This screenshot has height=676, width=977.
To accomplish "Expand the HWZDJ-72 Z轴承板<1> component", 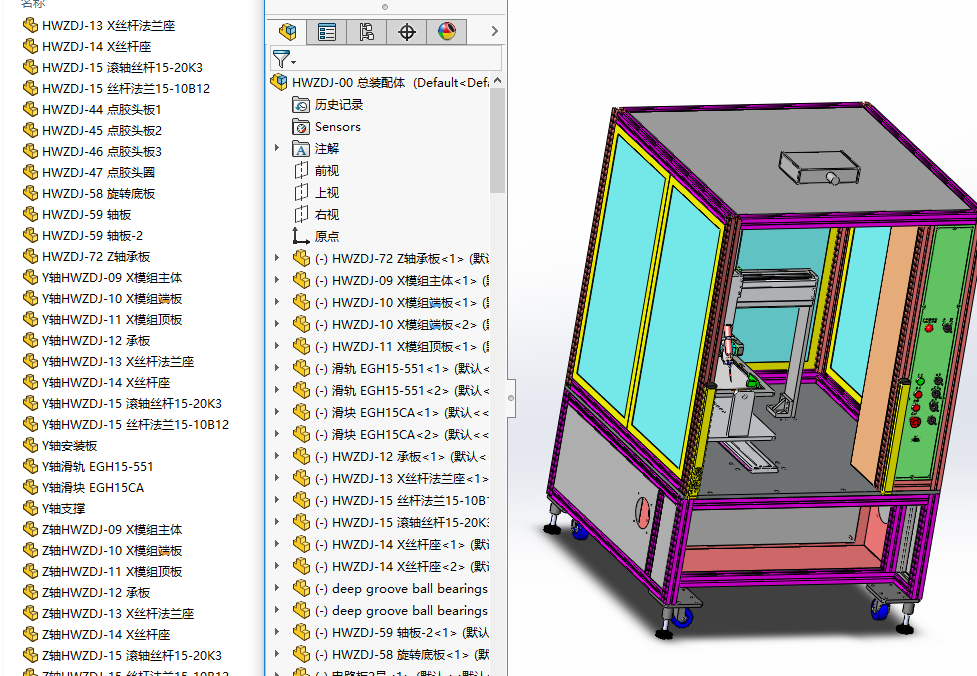I will pyautogui.click(x=278, y=259).
